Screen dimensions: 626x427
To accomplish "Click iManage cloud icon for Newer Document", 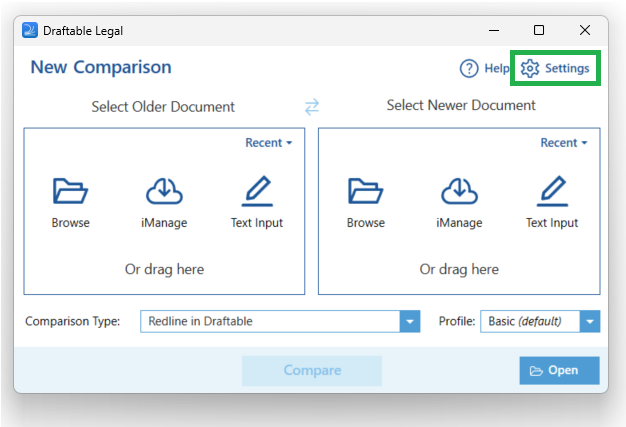I will coord(459,191).
